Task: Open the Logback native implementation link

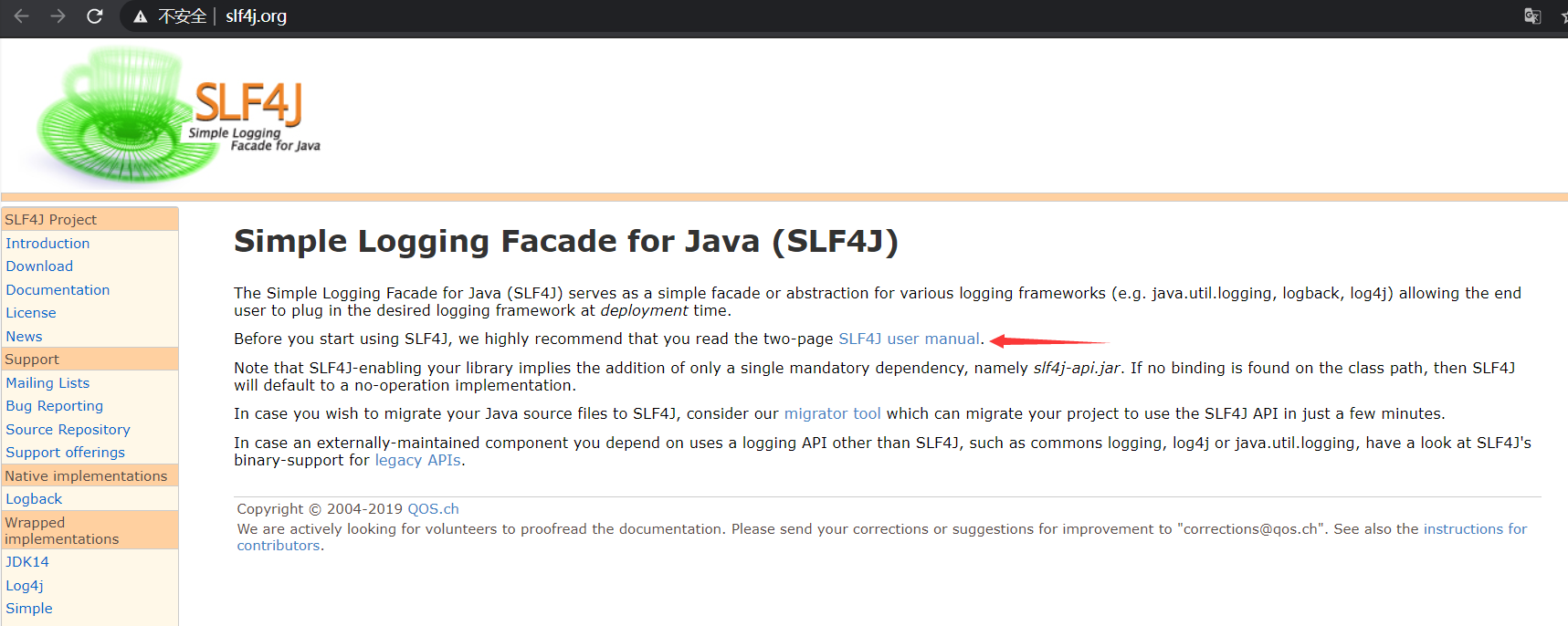Action: point(34,499)
